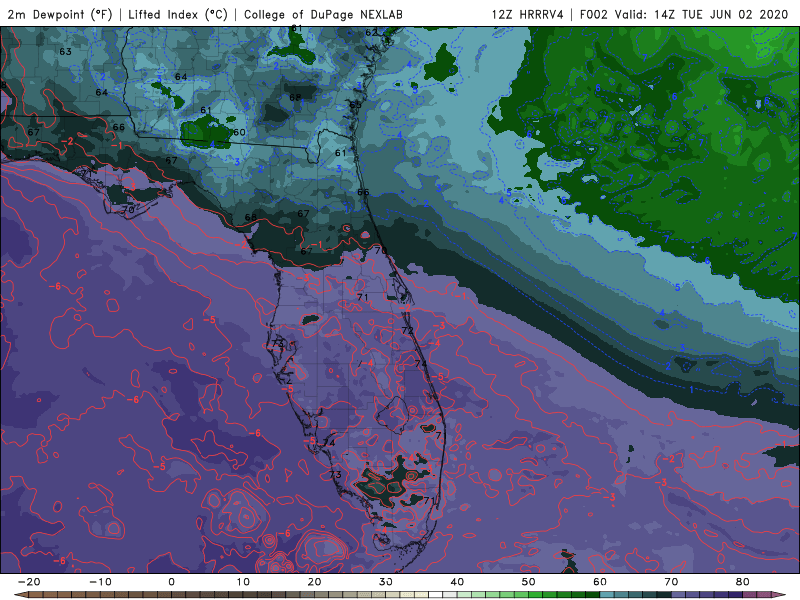
Task: Click the 62 dewpoint value on the map
Action: pyautogui.click(x=371, y=33)
